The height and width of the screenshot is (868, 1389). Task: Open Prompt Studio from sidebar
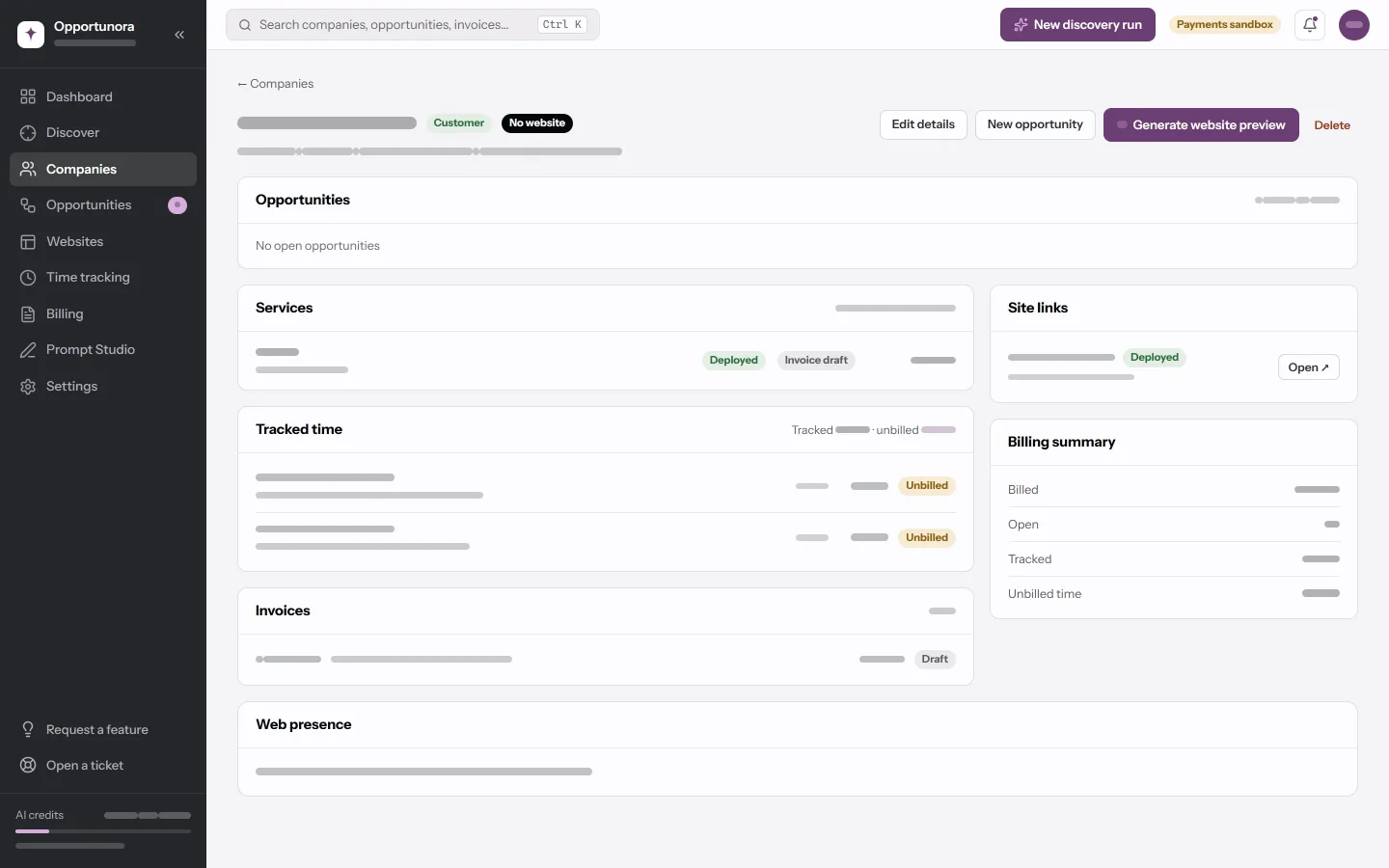coord(103,350)
